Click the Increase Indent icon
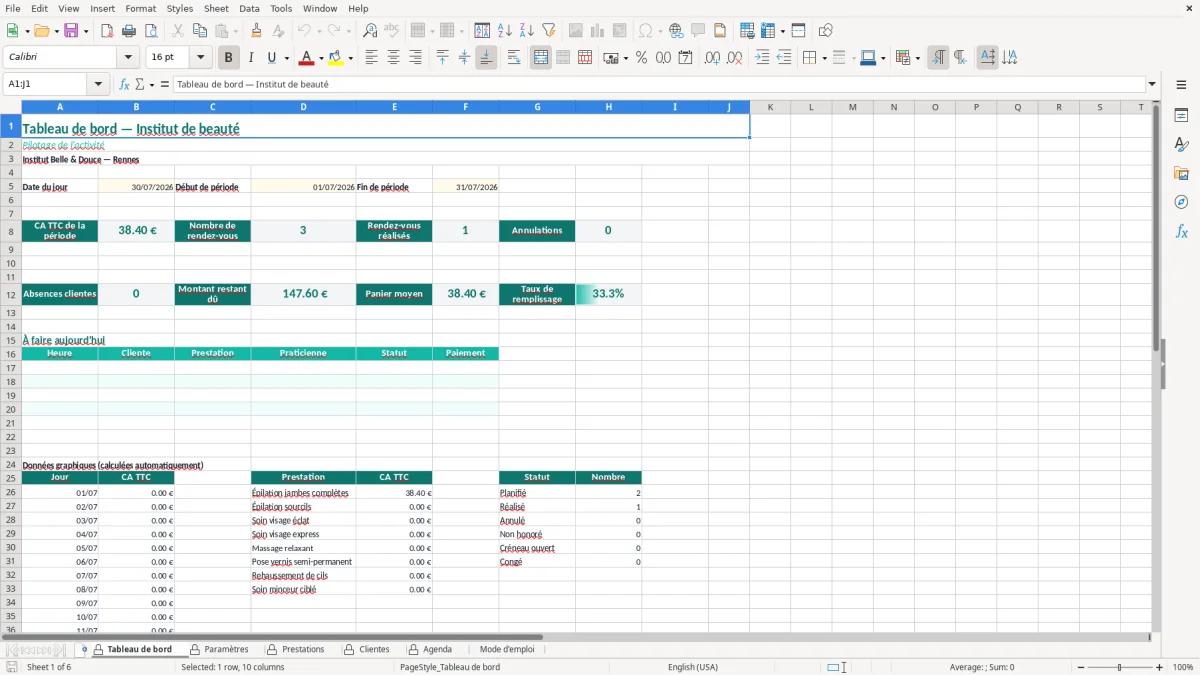Viewport: 1200px width, 675px height. pos(762,58)
